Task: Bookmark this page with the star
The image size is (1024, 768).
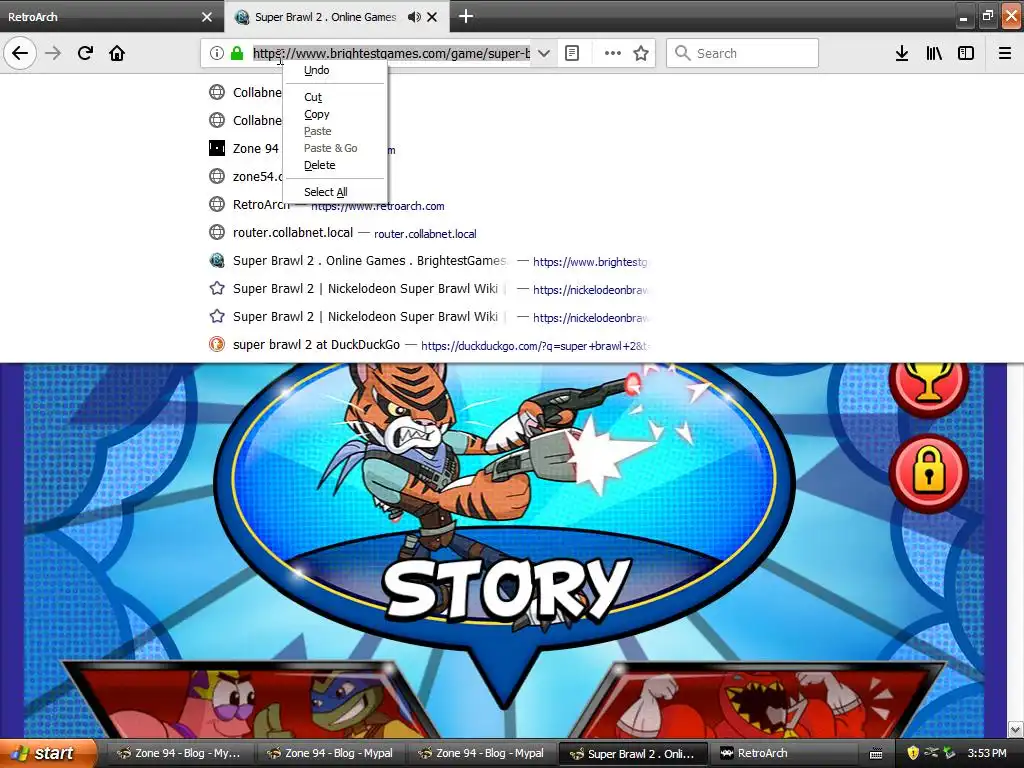Action: click(641, 53)
